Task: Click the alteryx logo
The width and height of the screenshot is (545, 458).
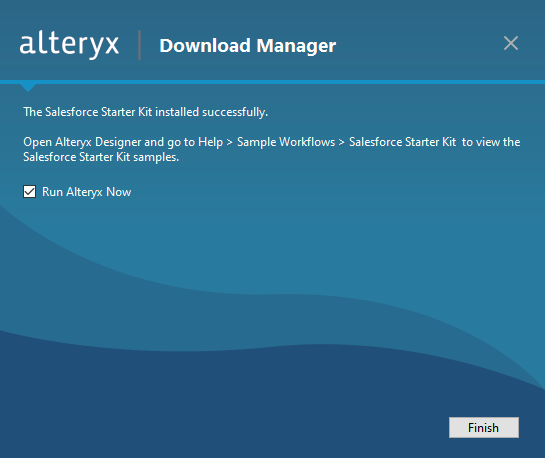Action: click(x=69, y=45)
